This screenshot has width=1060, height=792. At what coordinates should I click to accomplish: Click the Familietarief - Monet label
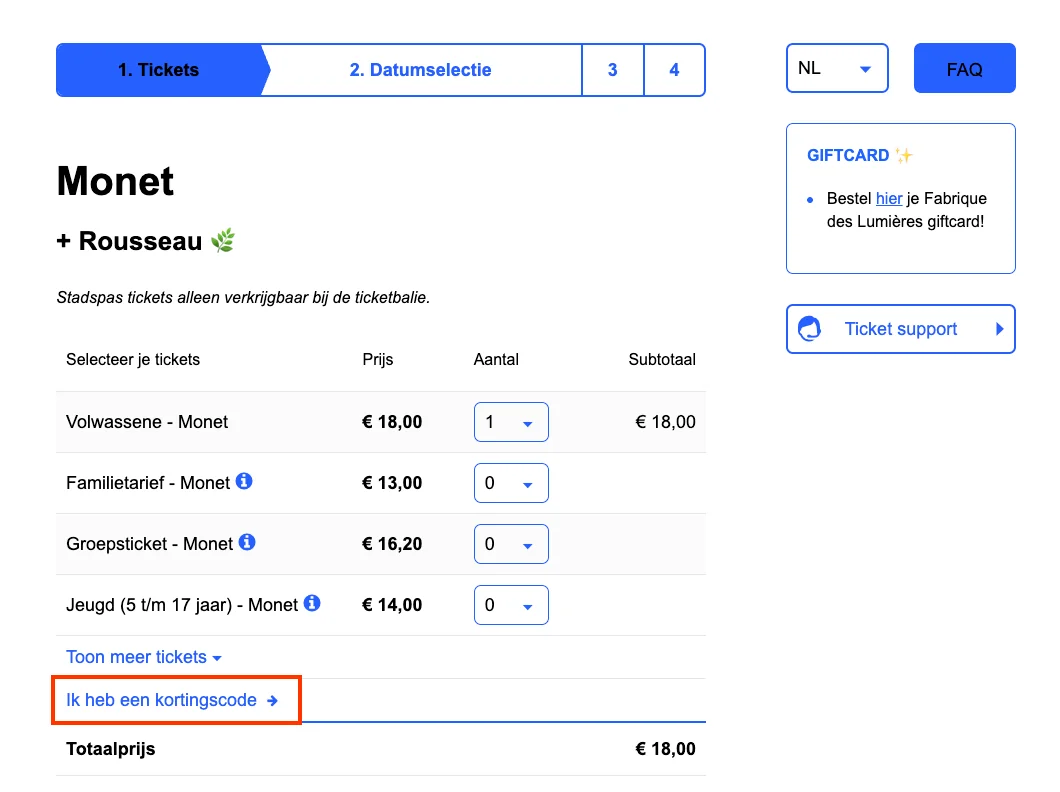(148, 483)
